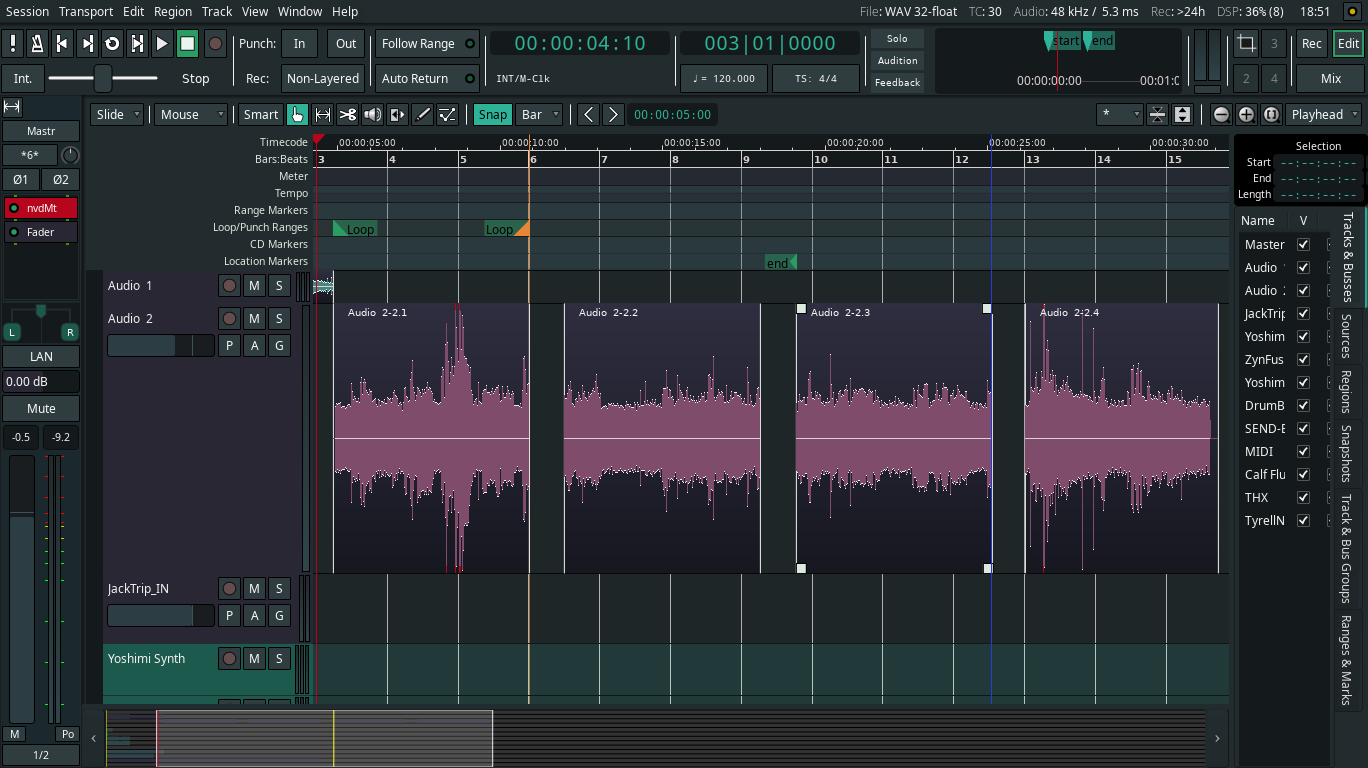Image resolution: width=1368 pixels, height=768 pixels.
Task: Select the Draw pencil tool
Action: click(423, 115)
